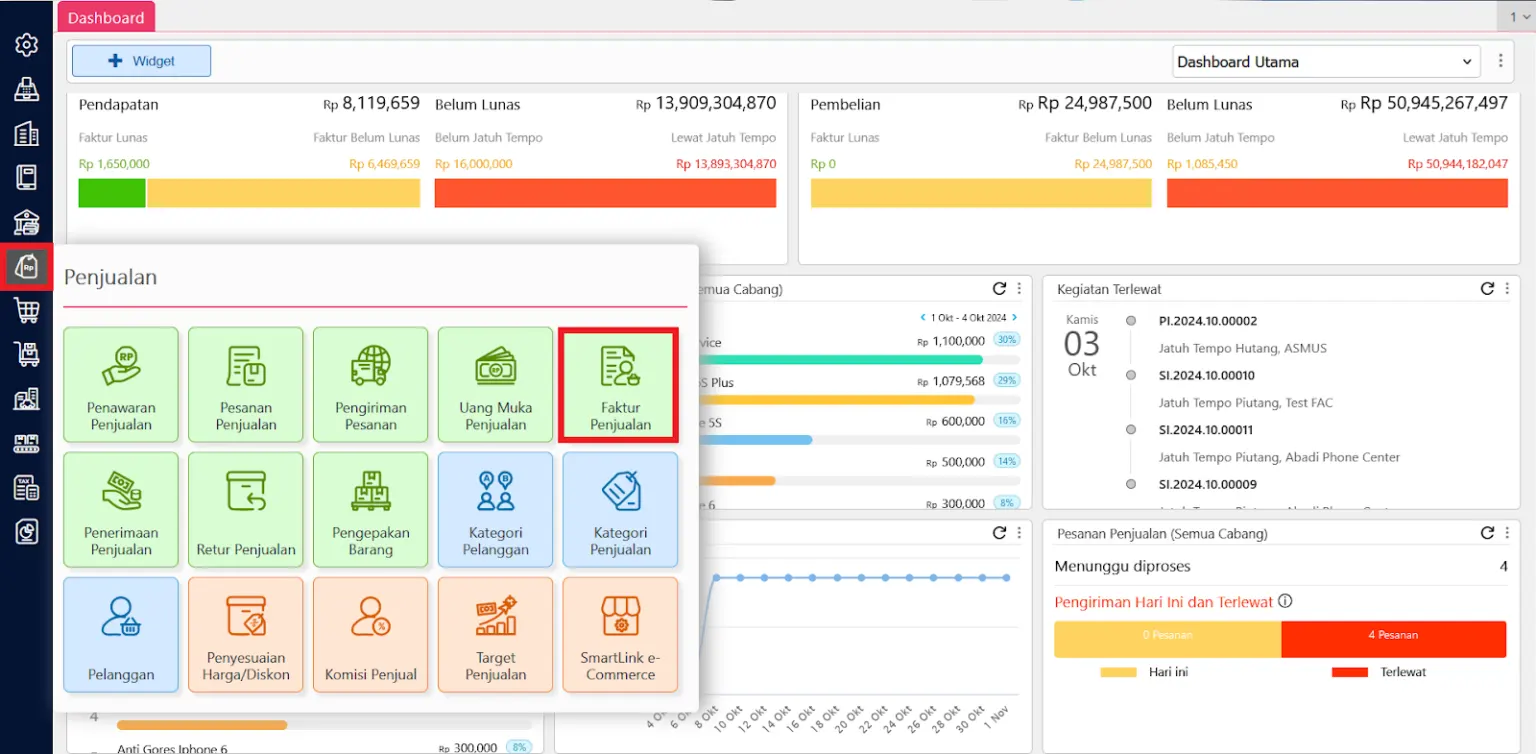The height and width of the screenshot is (754, 1536).
Task: Expand the Dashboard Utama dropdown
Action: pyautogui.click(x=1326, y=61)
